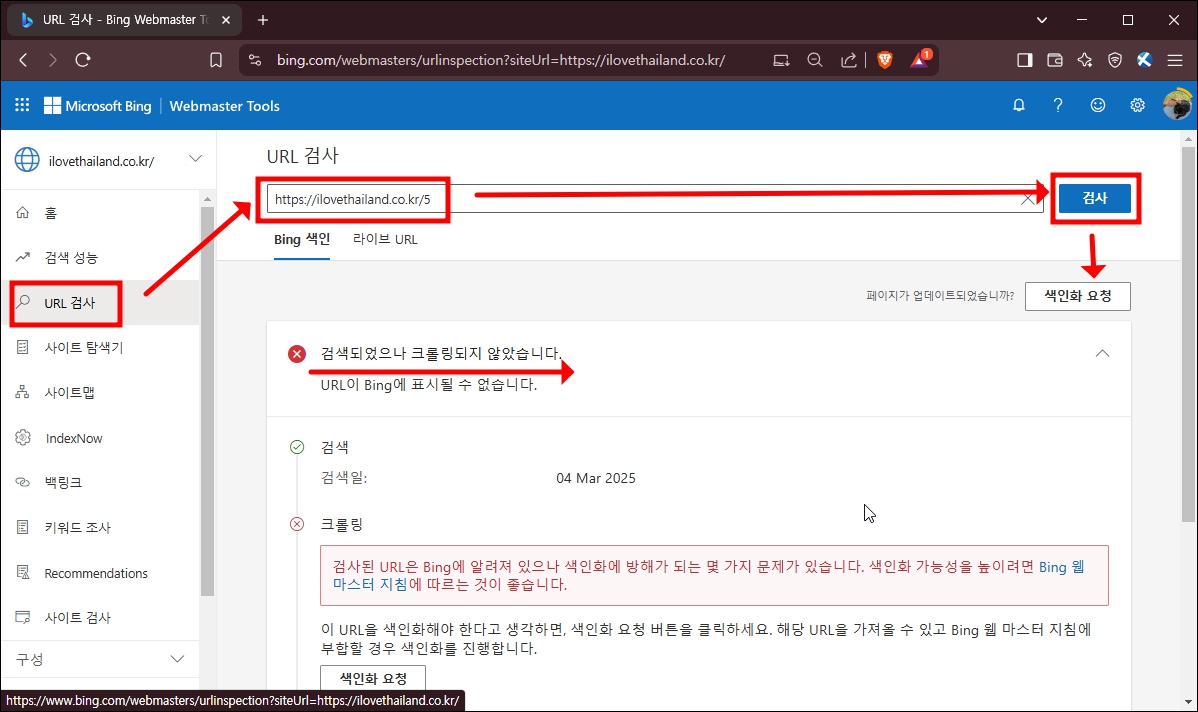Send feedback using the smiley face icon
The width and height of the screenshot is (1198, 712).
coord(1097,105)
